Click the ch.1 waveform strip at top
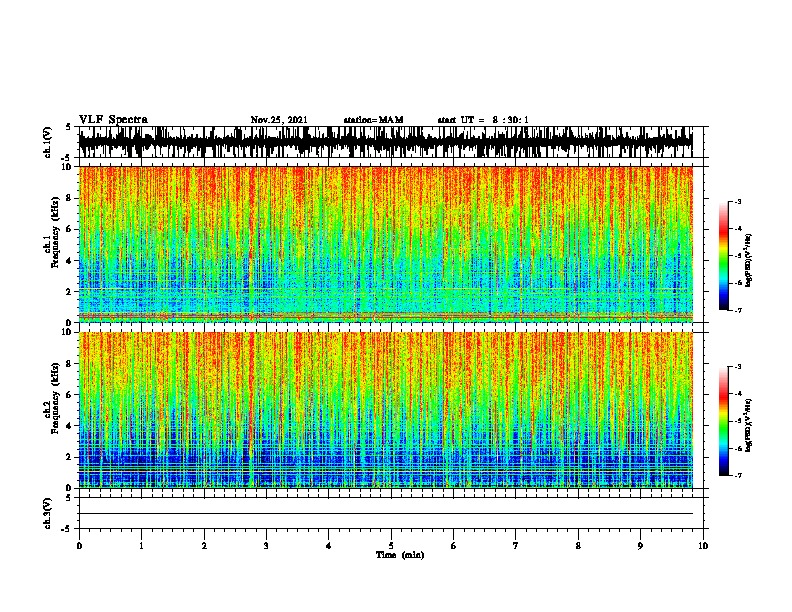Viewport: 792px width, 612px height. tap(386, 142)
